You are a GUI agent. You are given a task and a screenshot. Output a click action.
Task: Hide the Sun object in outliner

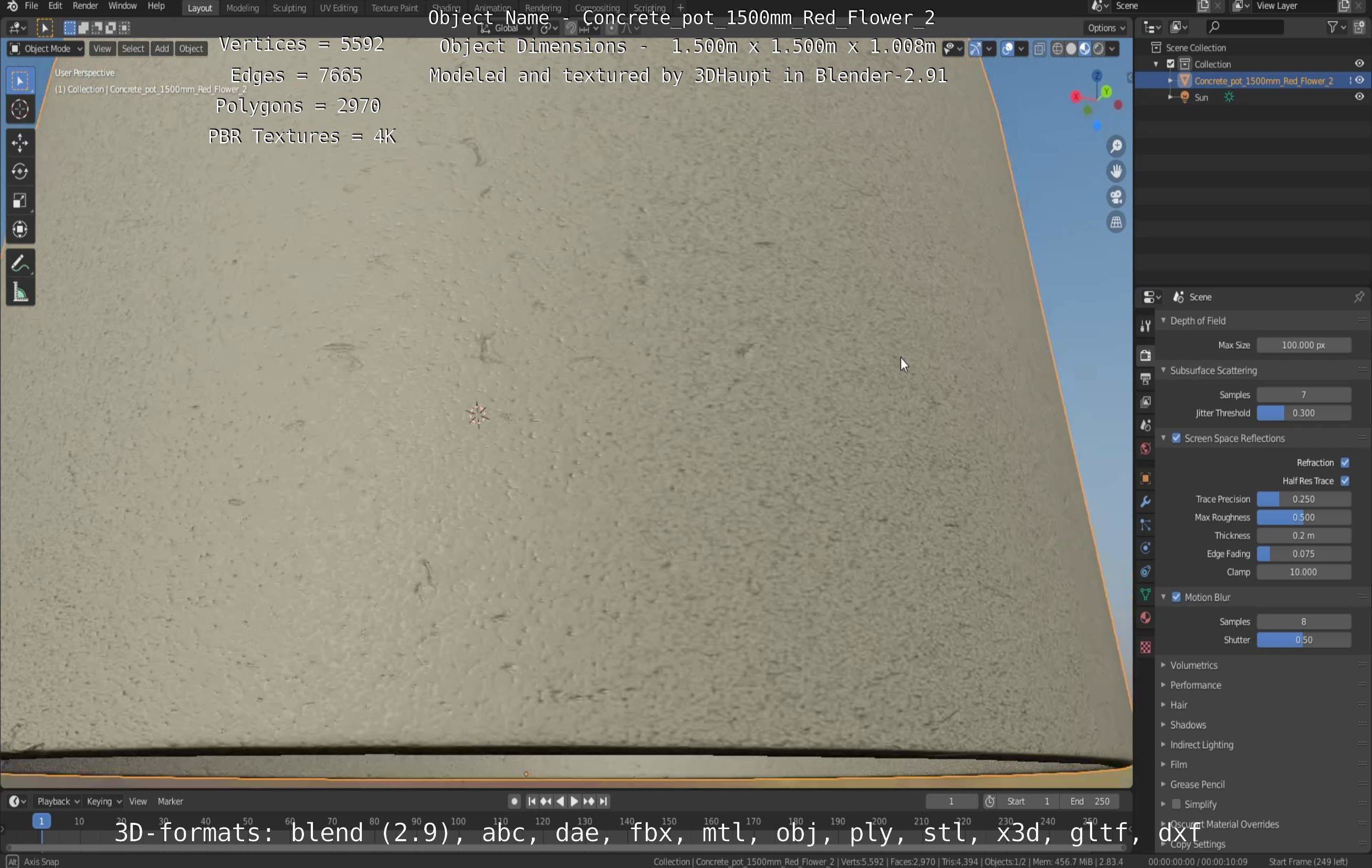[x=1359, y=97]
